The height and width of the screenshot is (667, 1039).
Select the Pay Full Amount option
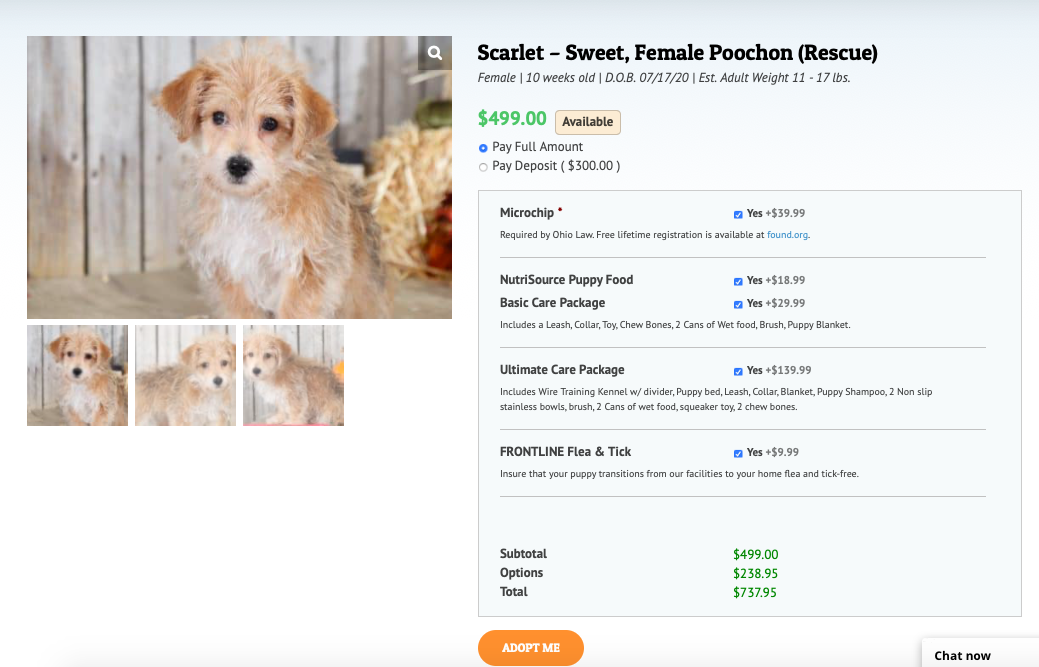tap(484, 148)
